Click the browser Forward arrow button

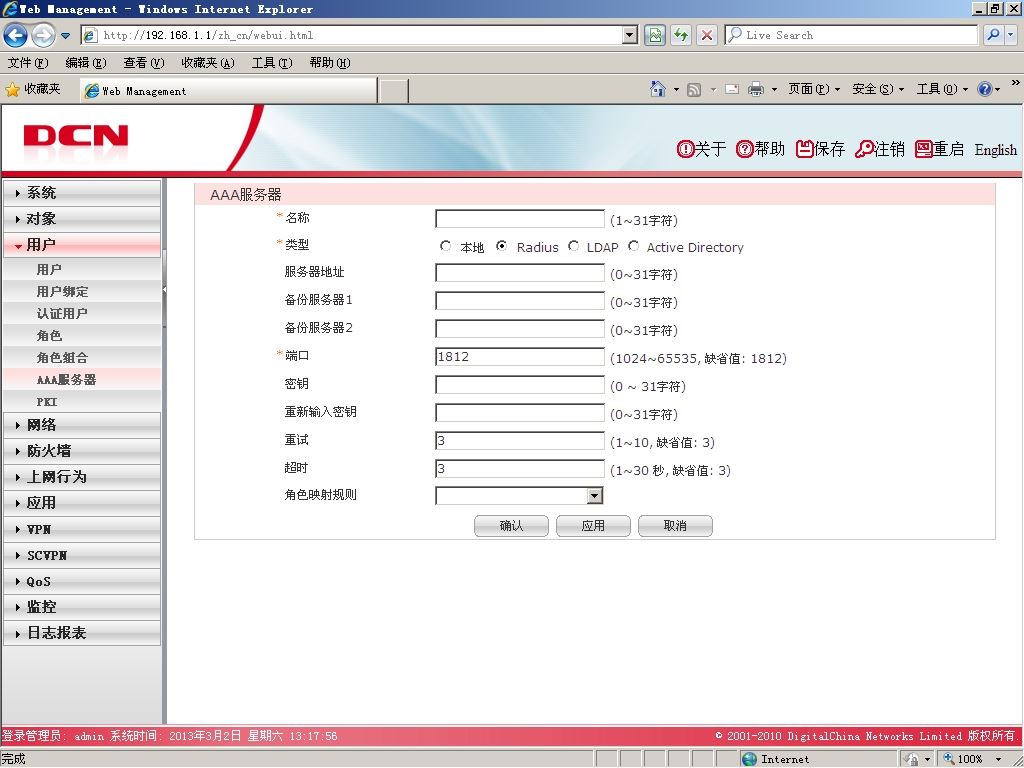coord(43,35)
